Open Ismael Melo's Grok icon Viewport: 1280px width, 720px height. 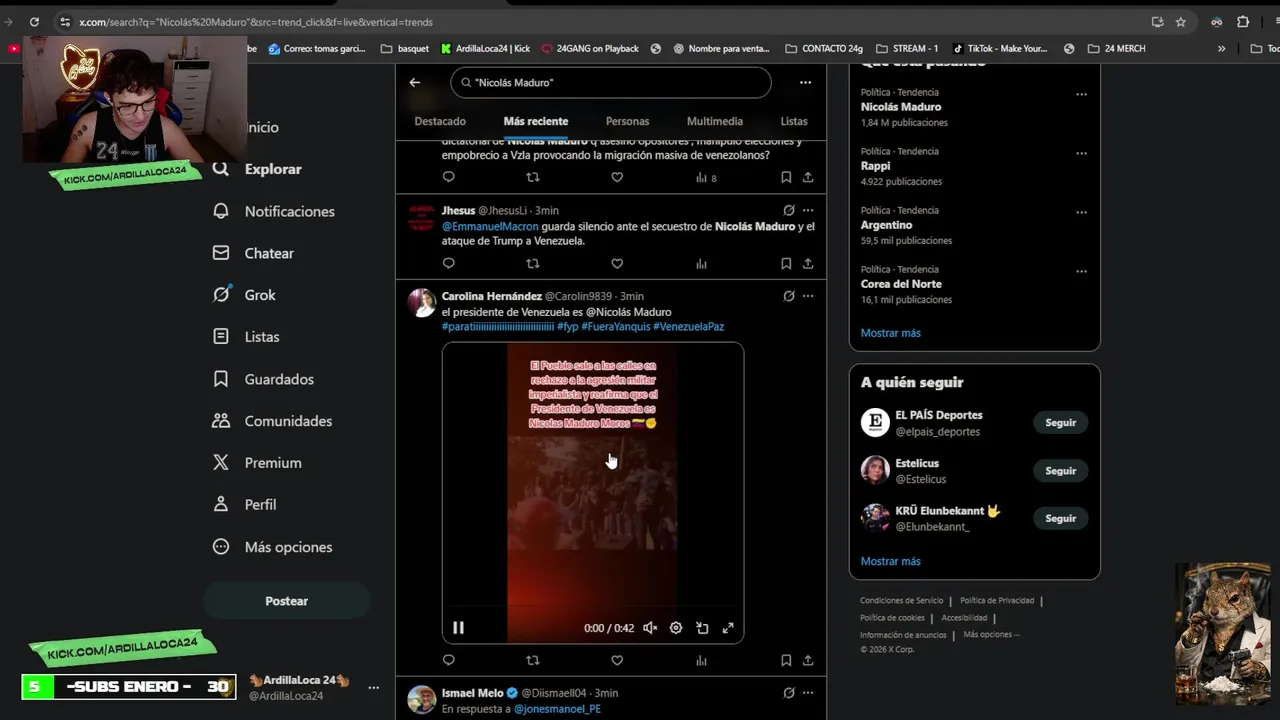pyautogui.click(x=789, y=693)
